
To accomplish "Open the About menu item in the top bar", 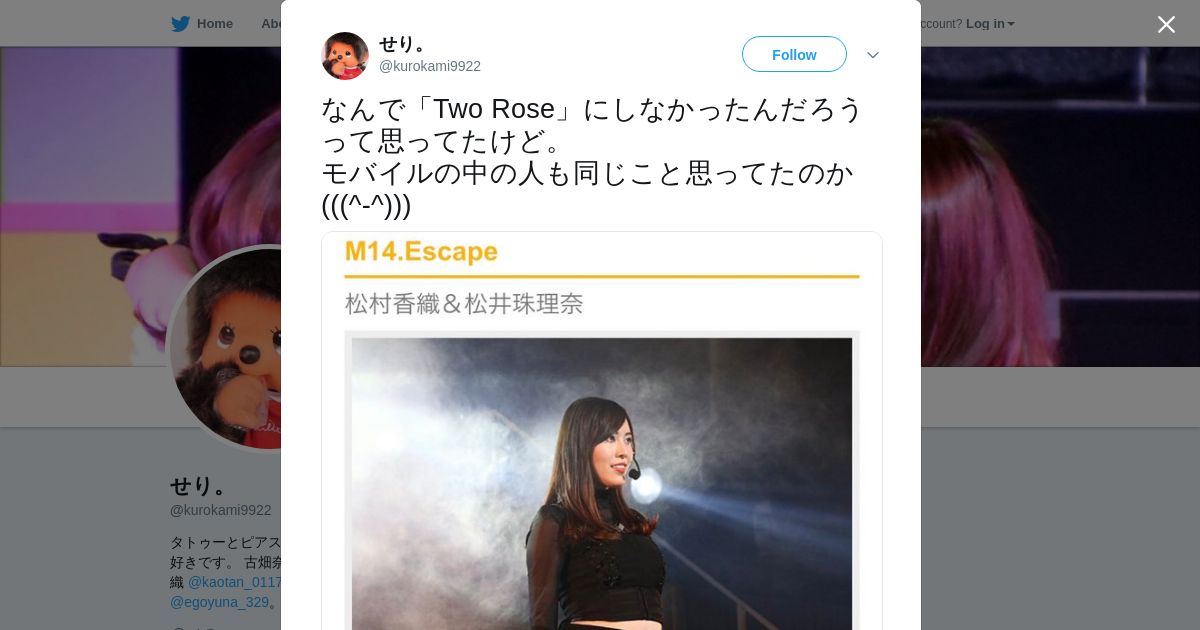I will pyautogui.click(x=271, y=24).
